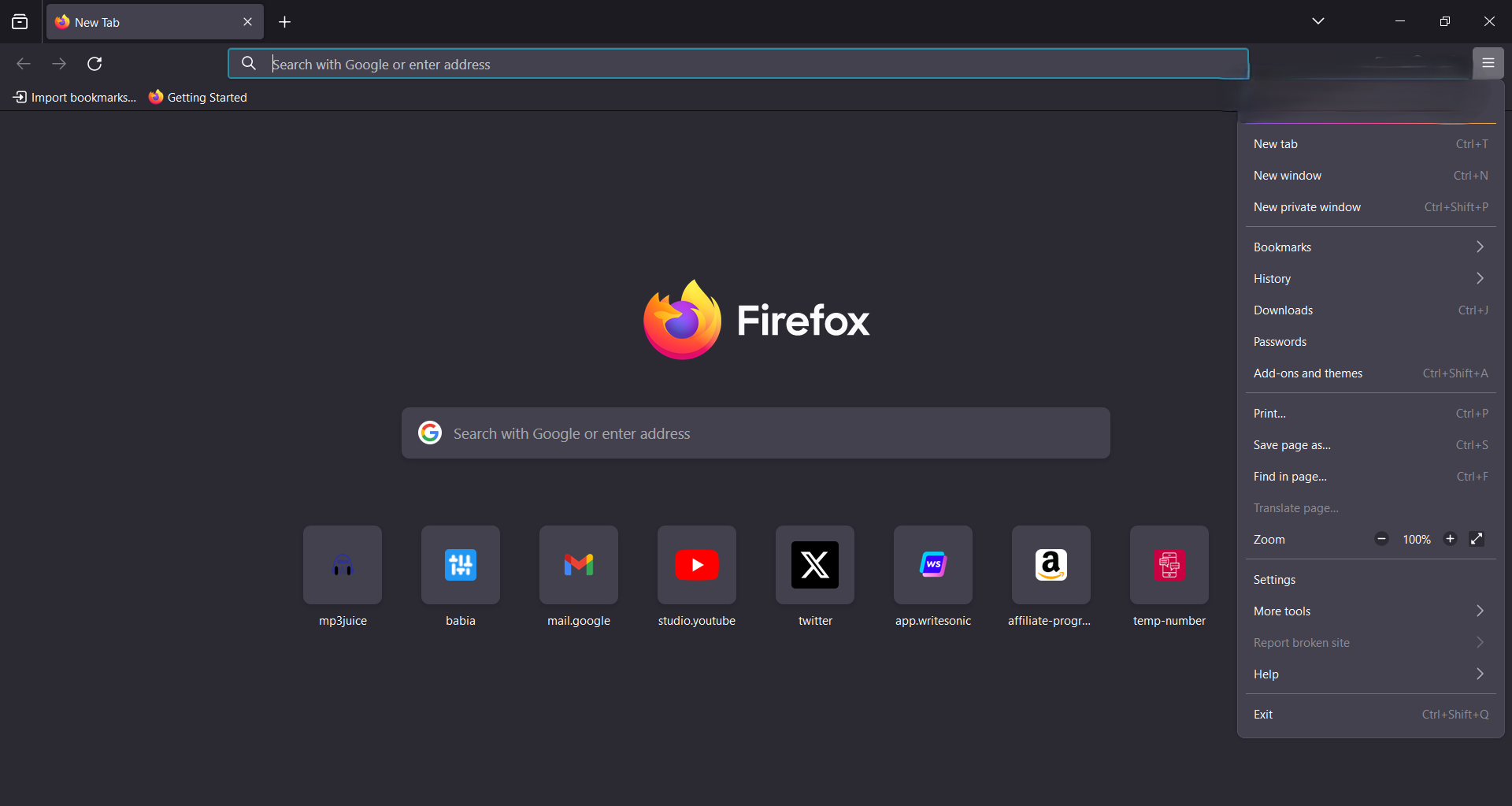Toggle full screen mode icon
1512x806 pixels.
click(x=1477, y=539)
